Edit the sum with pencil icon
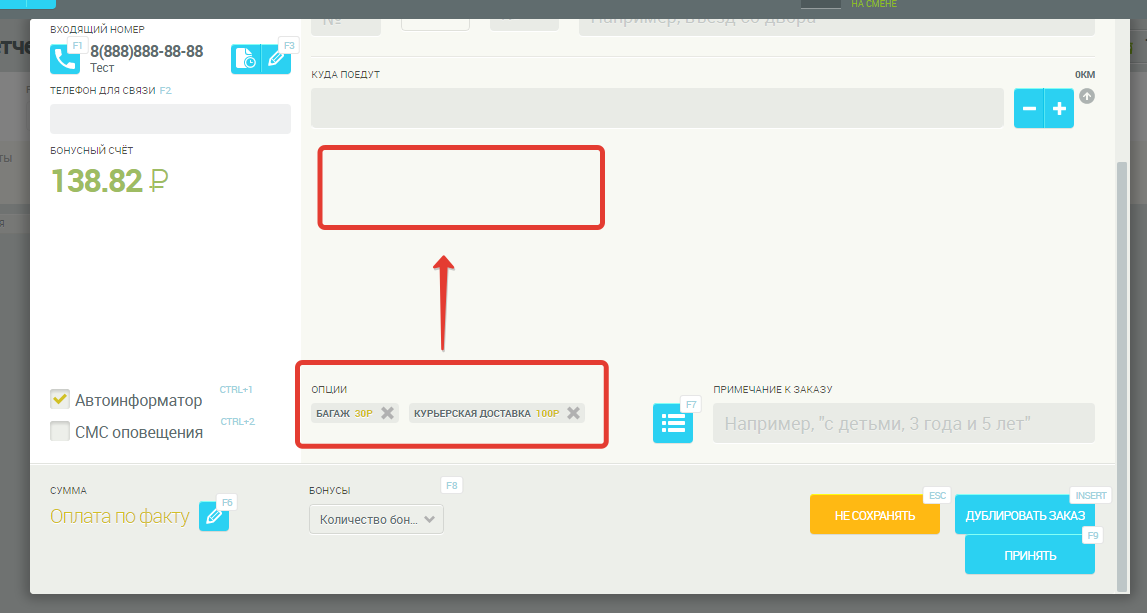This screenshot has height=613, width=1147. [x=213, y=516]
